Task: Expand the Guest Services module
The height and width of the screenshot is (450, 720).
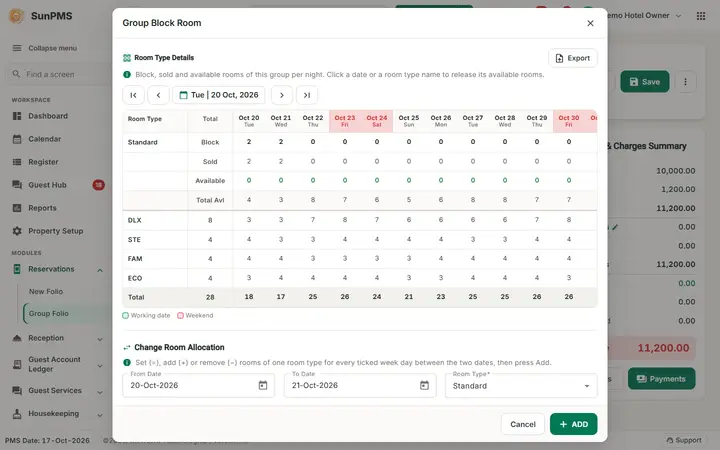Action: point(100,392)
